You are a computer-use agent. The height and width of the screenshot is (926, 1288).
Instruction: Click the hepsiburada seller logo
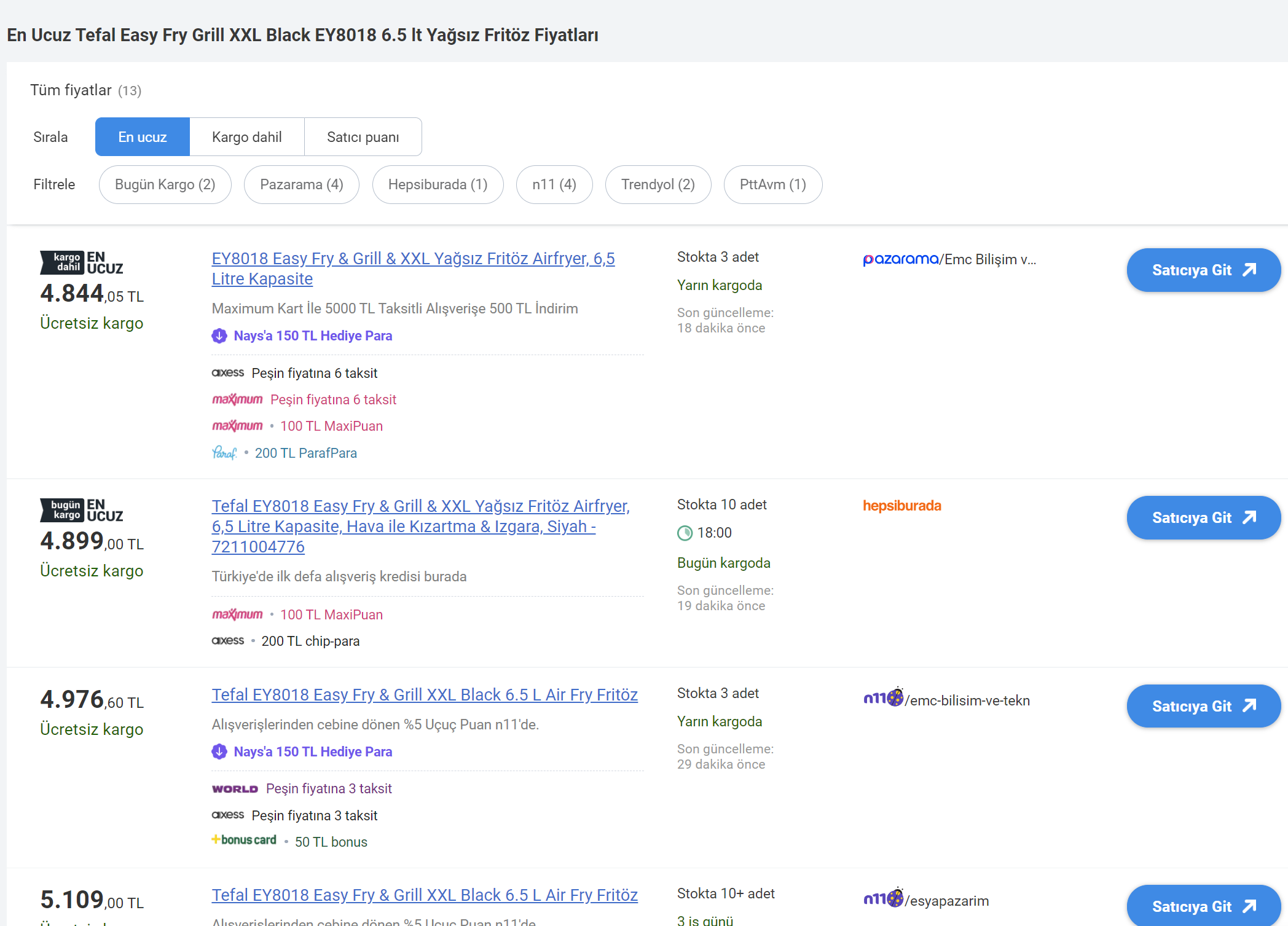click(x=901, y=506)
